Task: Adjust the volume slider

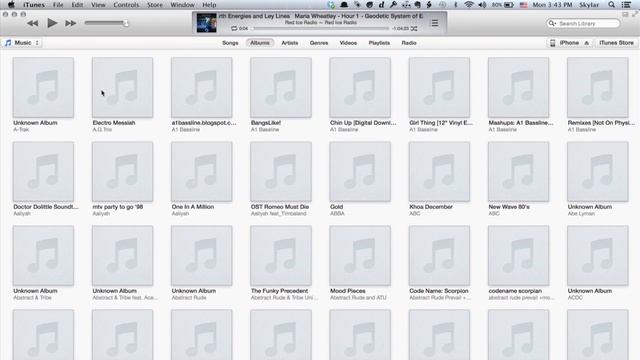Action: pyautogui.click(x=107, y=23)
